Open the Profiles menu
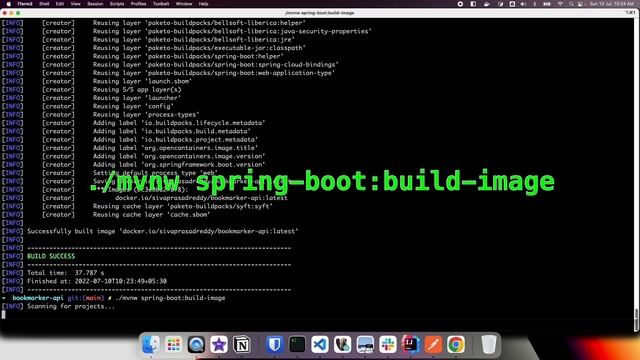This screenshot has width=640, height=360. coord(138,4)
